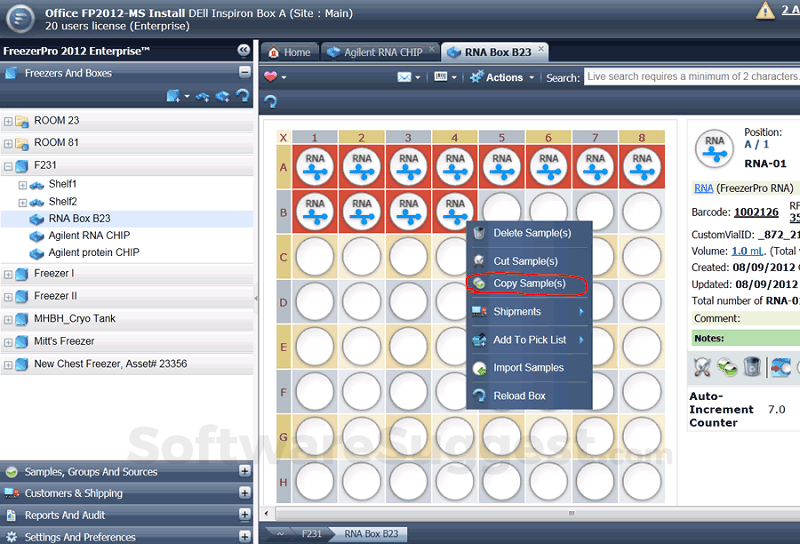Select Agilent protein CHIP in the tree
This screenshot has height=544, width=800.
[94, 253]
